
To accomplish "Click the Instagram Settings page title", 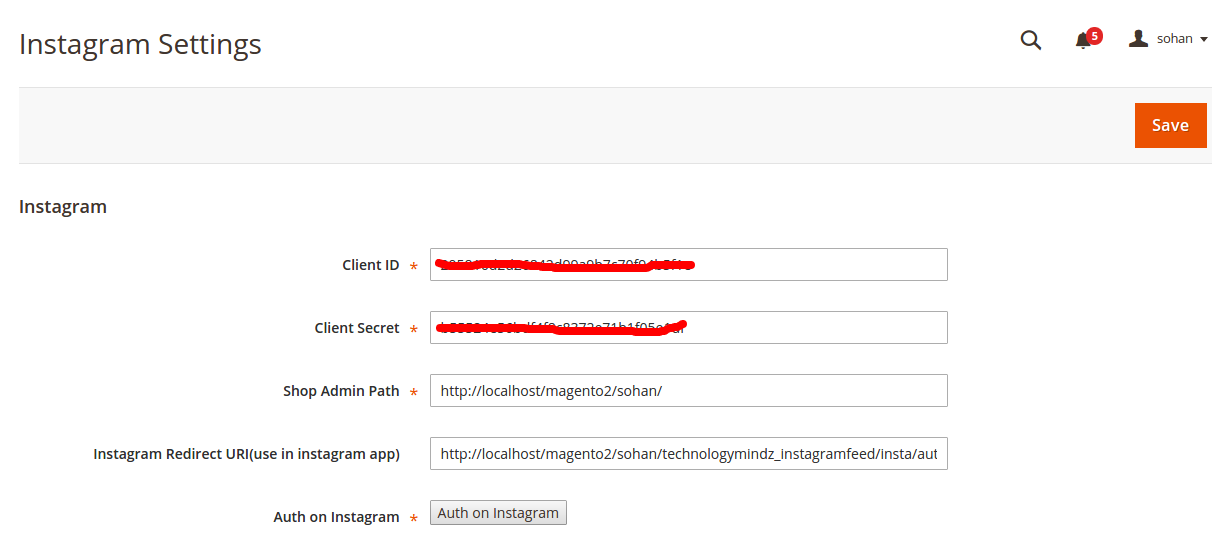I will [140, 45].
